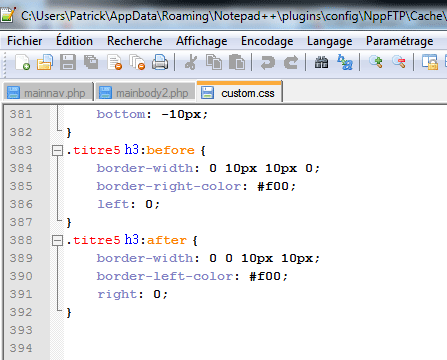
Task: Open the Replace toolbar icon
Action: 344,62
